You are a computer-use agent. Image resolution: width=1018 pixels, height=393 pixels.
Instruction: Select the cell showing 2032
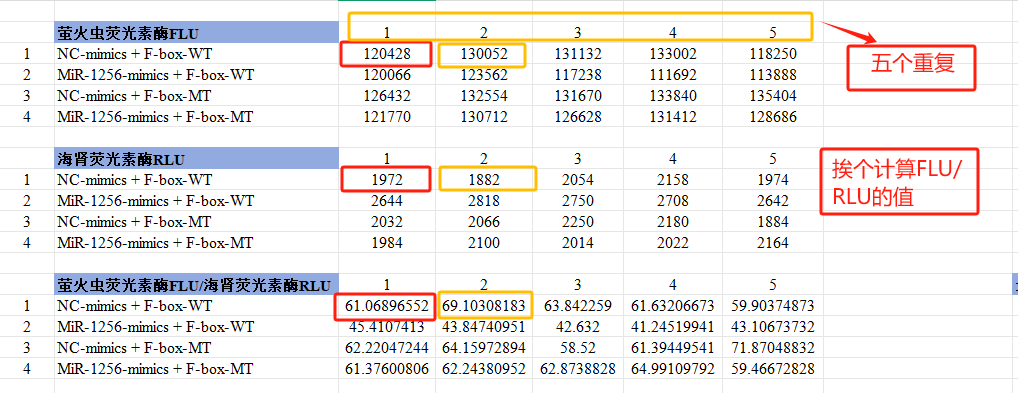click(387, 222)
